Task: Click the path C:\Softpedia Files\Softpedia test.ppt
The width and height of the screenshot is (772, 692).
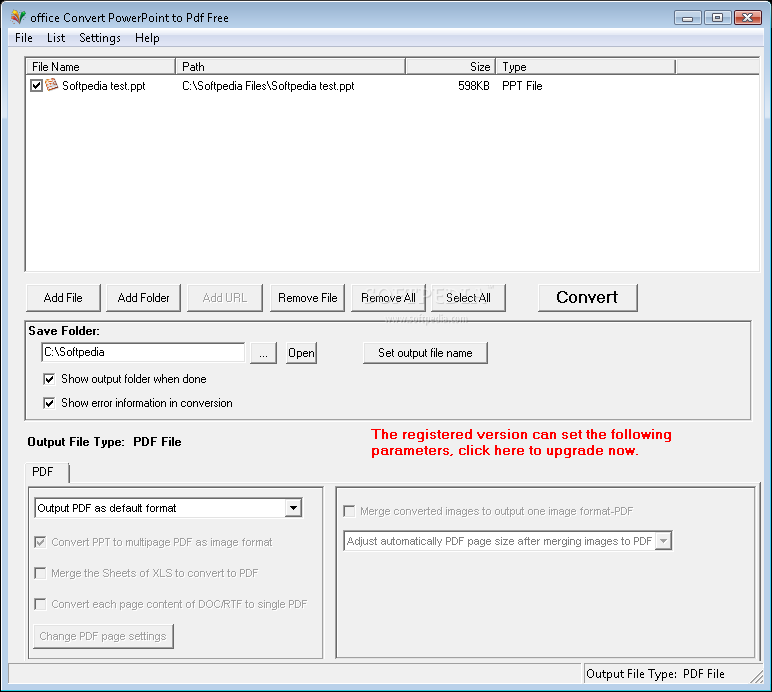Action: pyautogui.click(x=268, y=86)
